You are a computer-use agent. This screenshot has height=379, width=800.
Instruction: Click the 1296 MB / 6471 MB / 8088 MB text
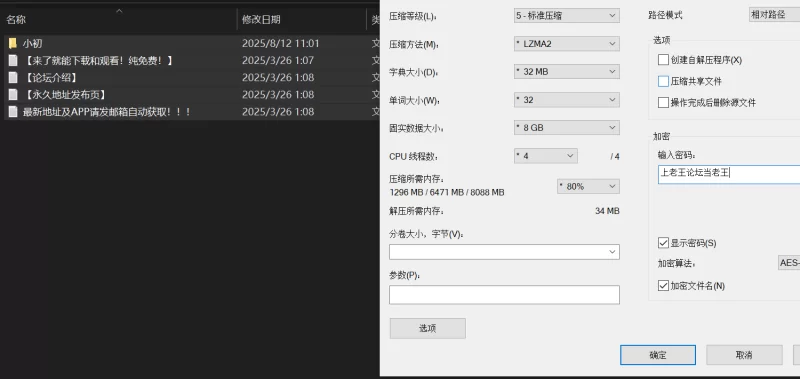click(x=447, y=192)
